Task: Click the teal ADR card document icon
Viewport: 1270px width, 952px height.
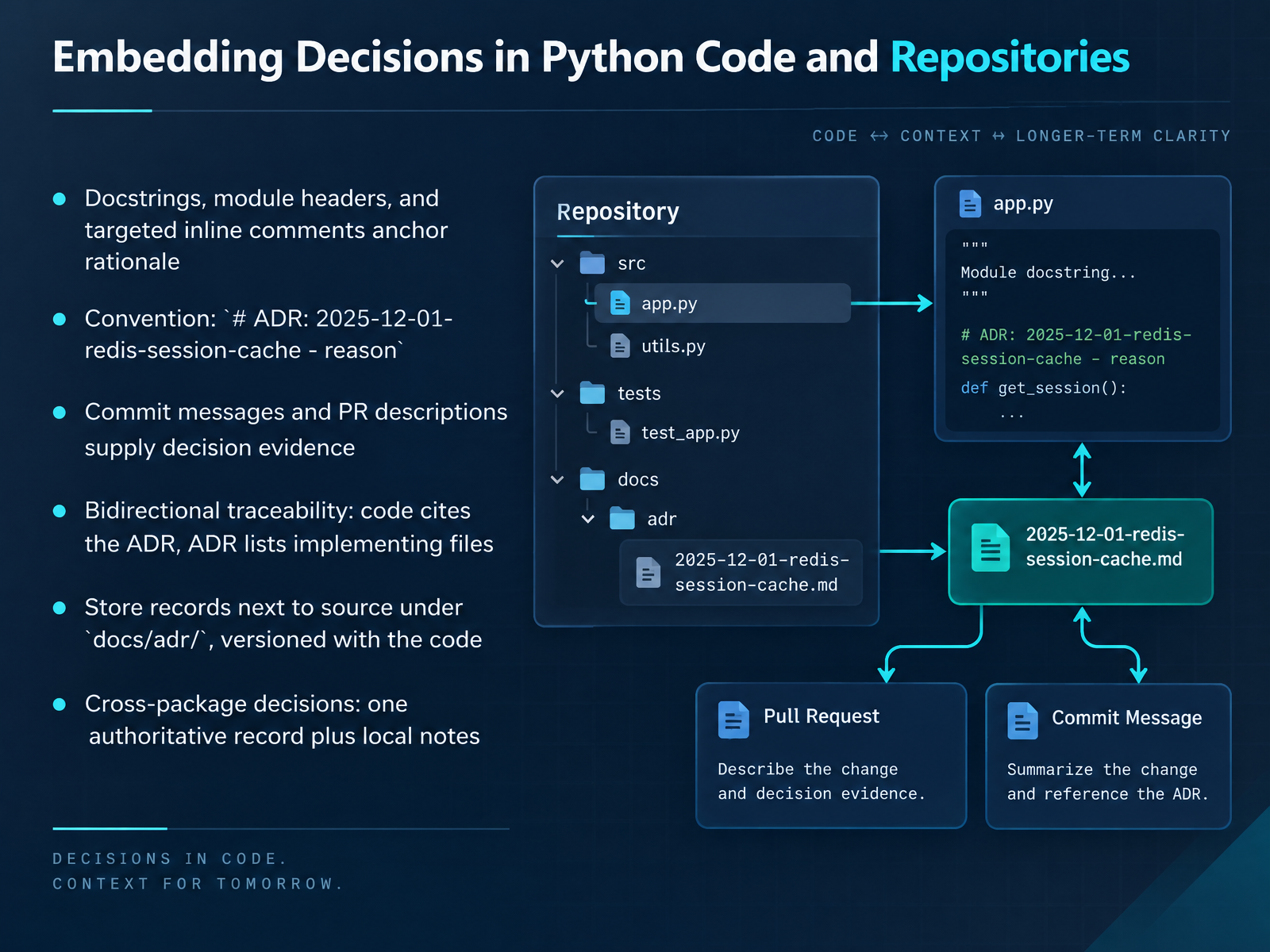Action: pos(991,547)
